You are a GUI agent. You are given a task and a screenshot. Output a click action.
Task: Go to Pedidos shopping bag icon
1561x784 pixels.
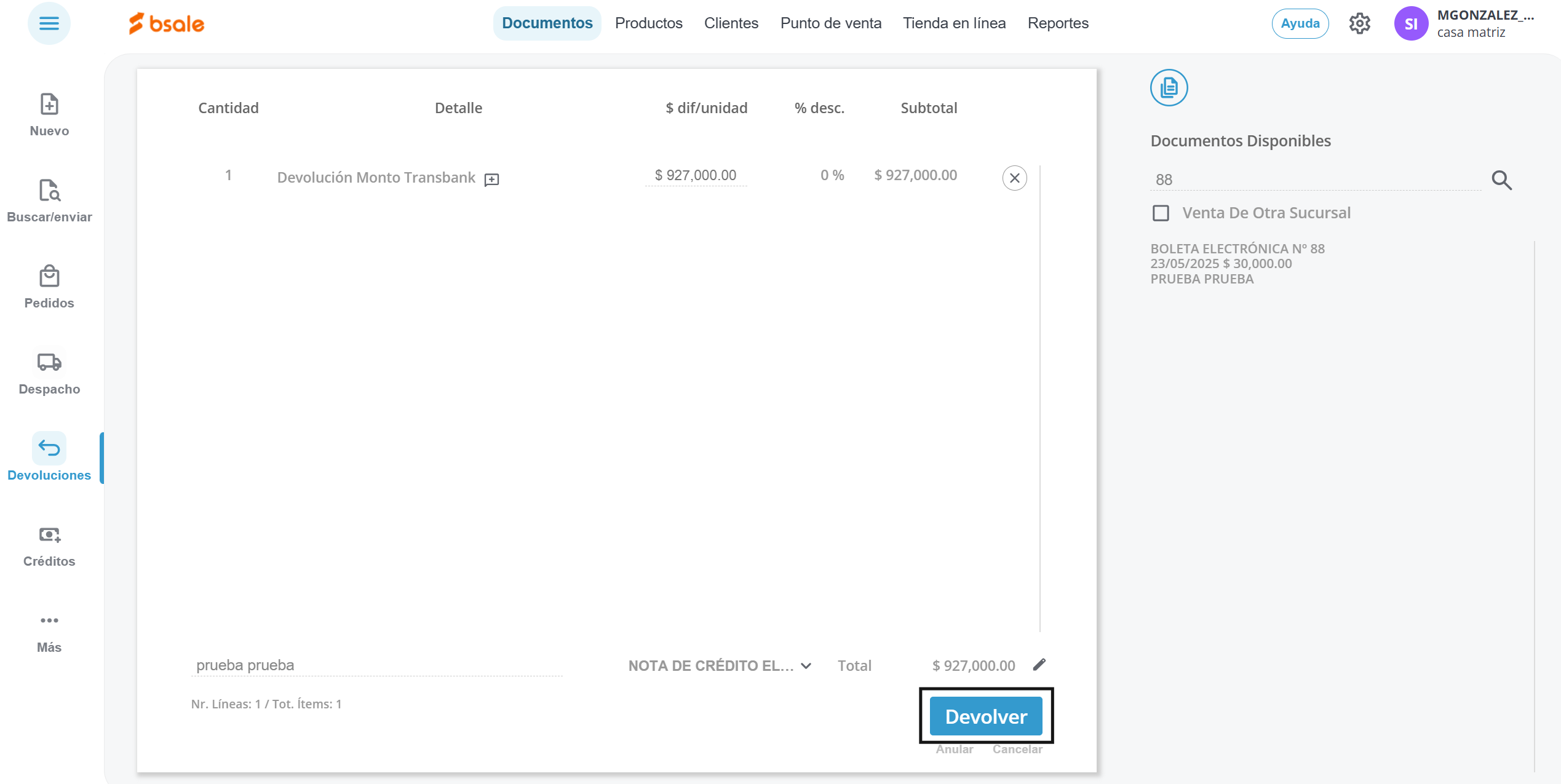pyautogui.click(x=49, y=277)
